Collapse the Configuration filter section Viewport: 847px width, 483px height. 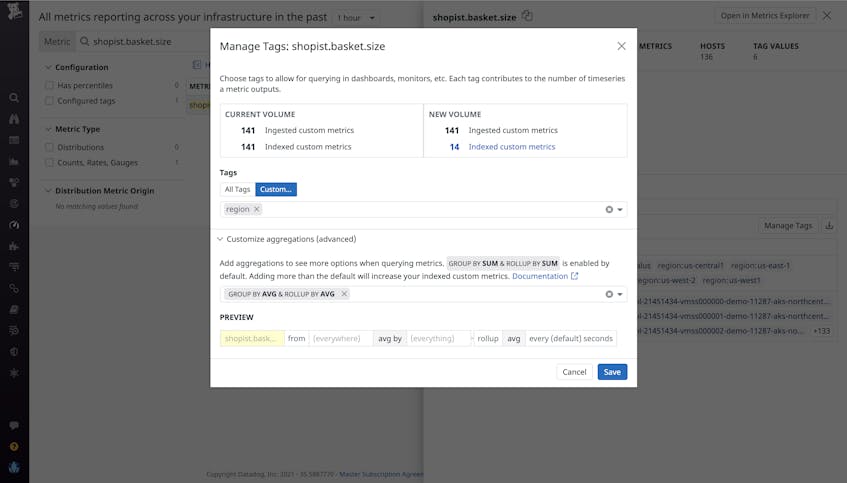[48, 68]
